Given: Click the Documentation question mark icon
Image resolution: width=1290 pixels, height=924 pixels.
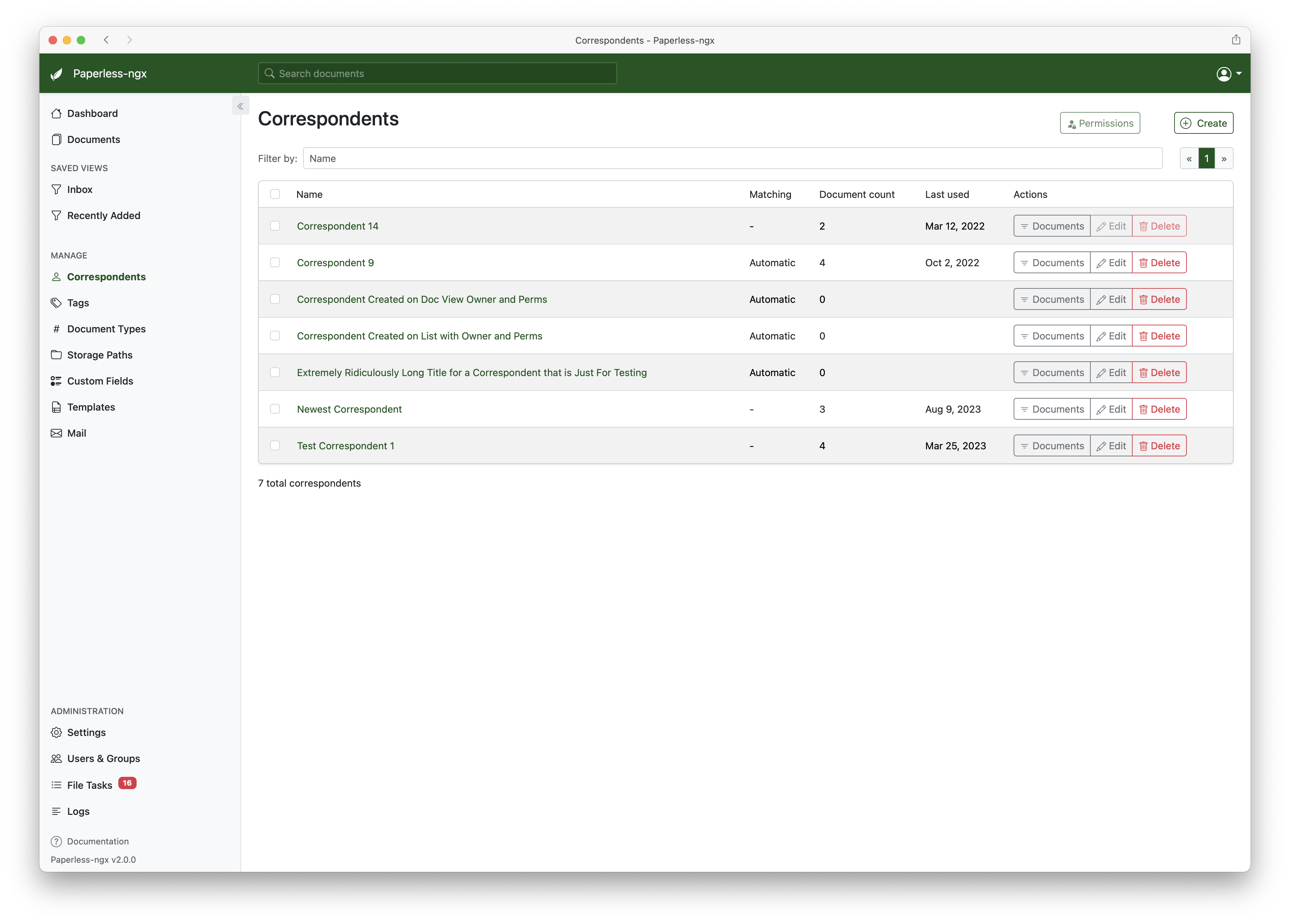Looking at the screenshot, I should click(56, 842).
